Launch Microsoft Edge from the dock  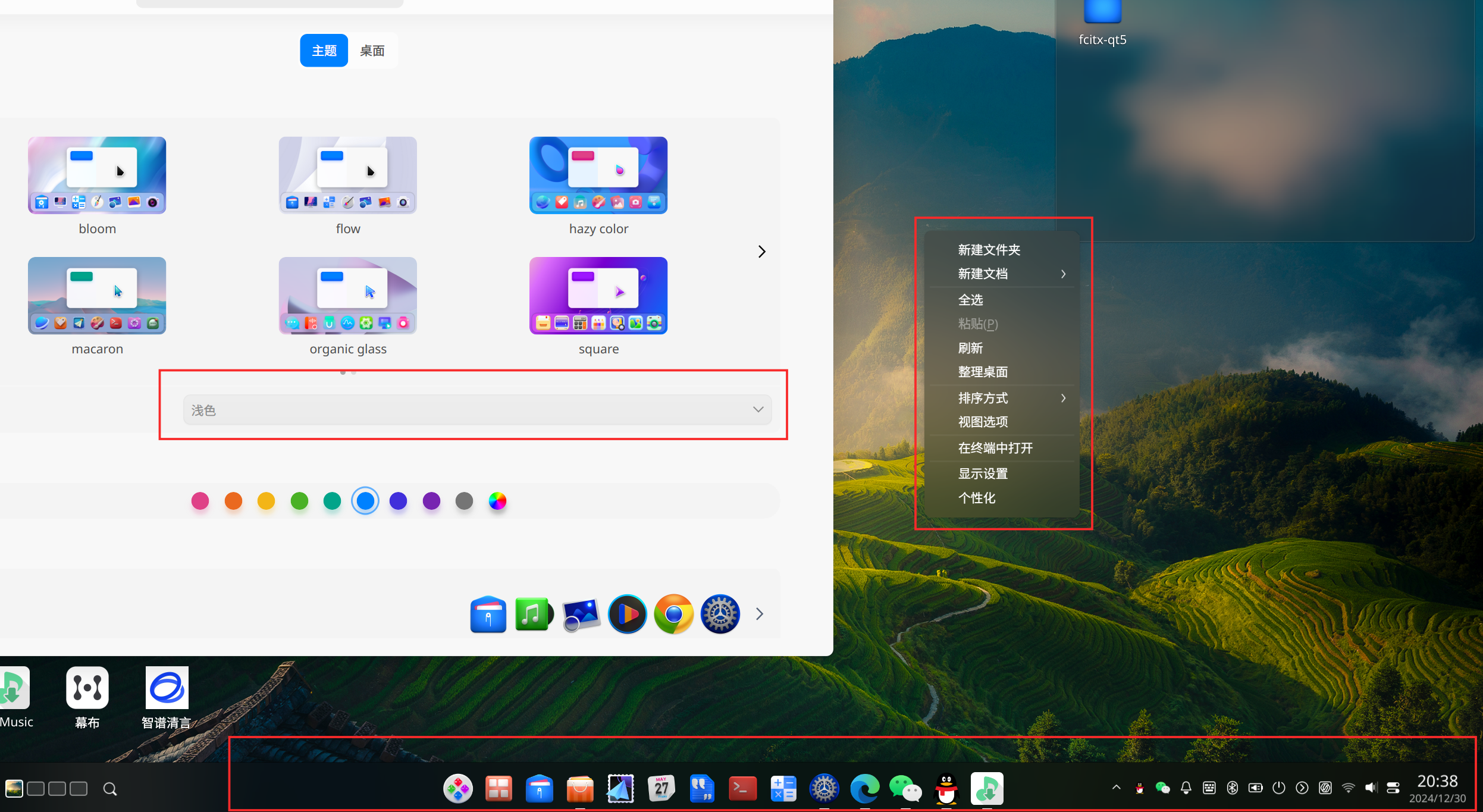click(864, 788)
